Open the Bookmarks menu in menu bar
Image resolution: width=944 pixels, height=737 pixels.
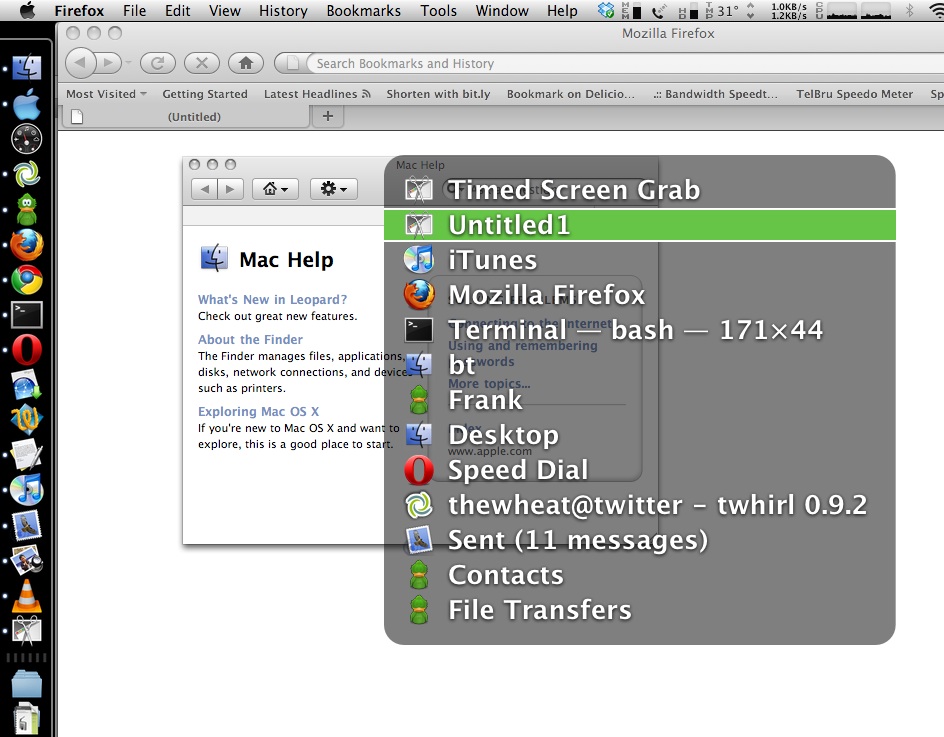click(363, 11)
